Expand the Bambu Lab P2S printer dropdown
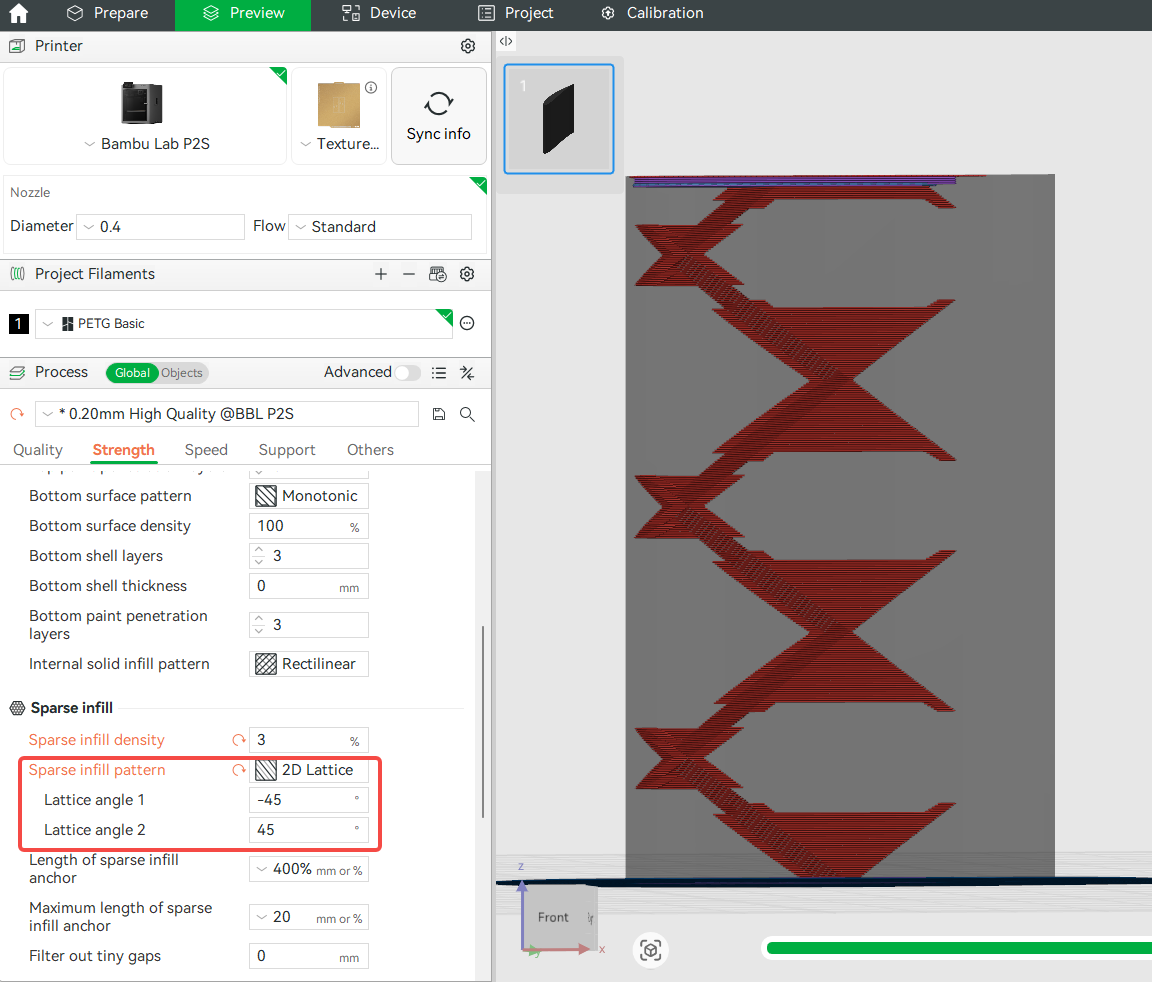 click(147, 144)
